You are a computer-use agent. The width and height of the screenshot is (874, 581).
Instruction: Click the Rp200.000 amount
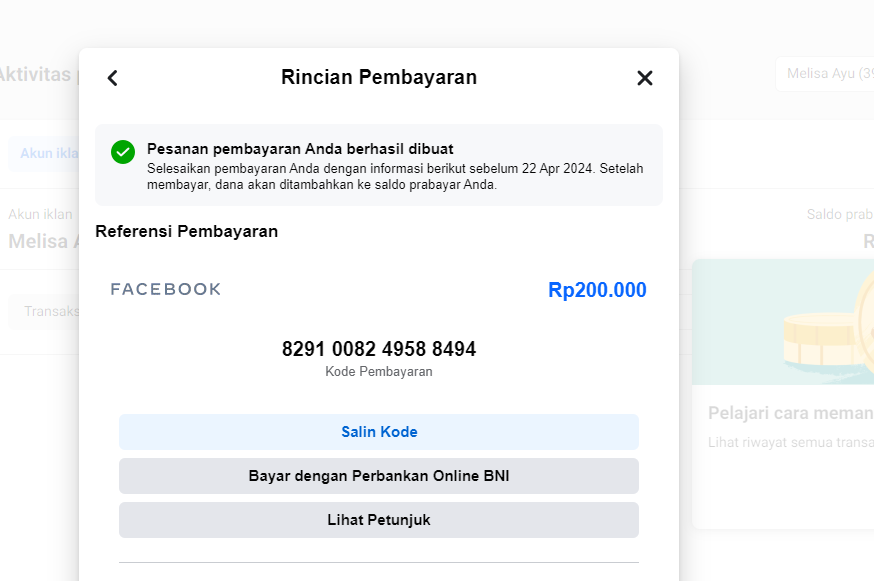click(597, 290)
